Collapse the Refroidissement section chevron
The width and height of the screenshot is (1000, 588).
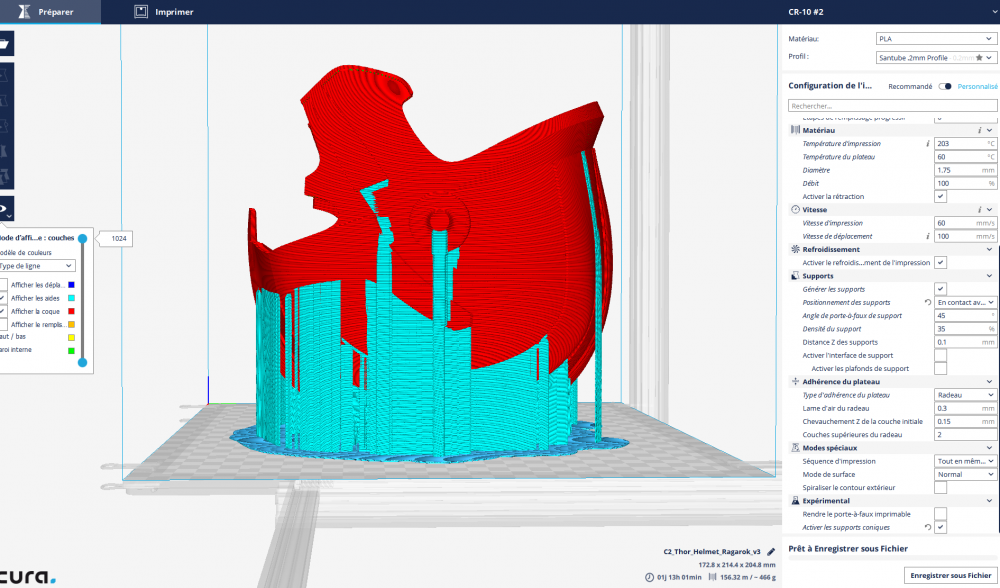tap(989, 249)
